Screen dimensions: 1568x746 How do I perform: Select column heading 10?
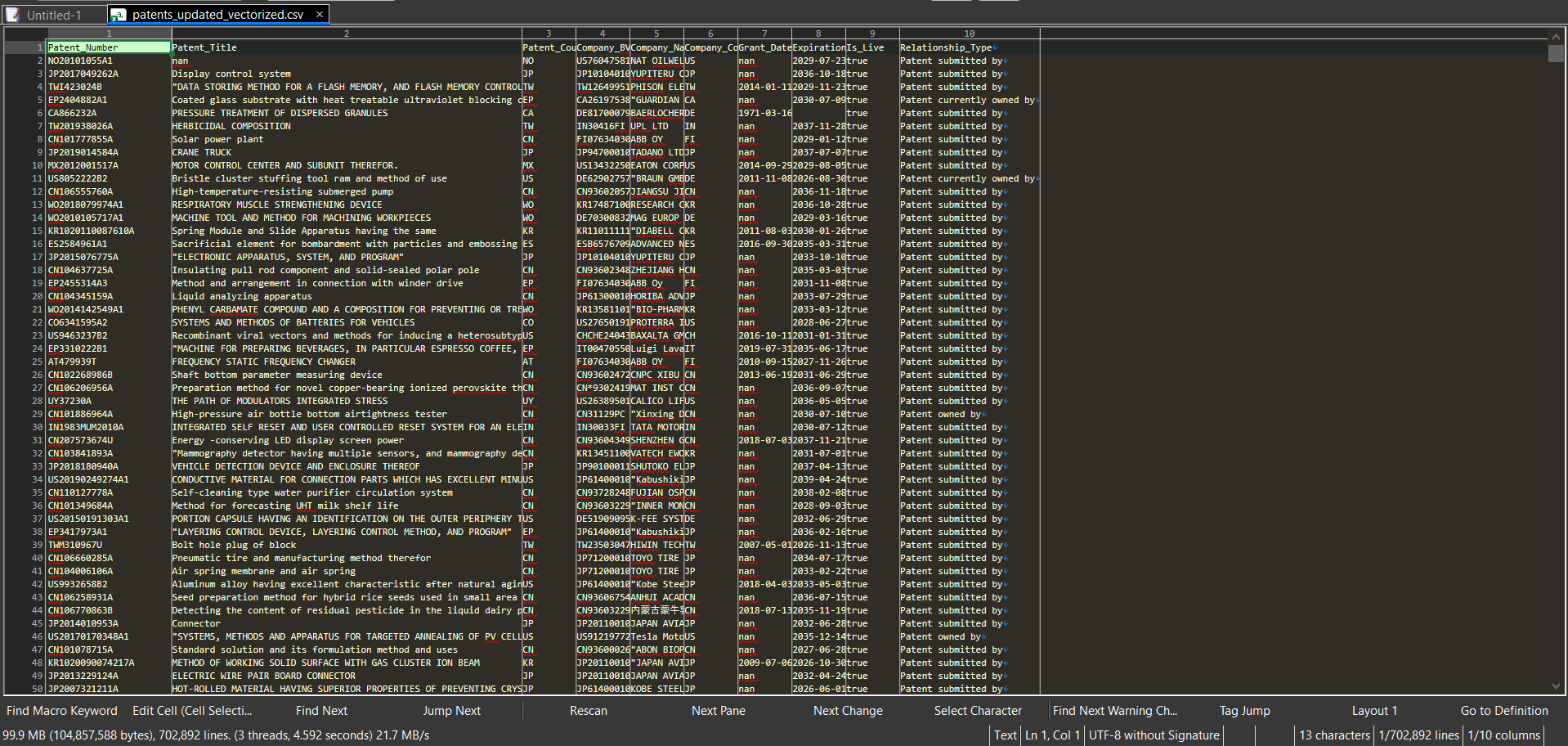pyautogui.click(x=970, y=34)
